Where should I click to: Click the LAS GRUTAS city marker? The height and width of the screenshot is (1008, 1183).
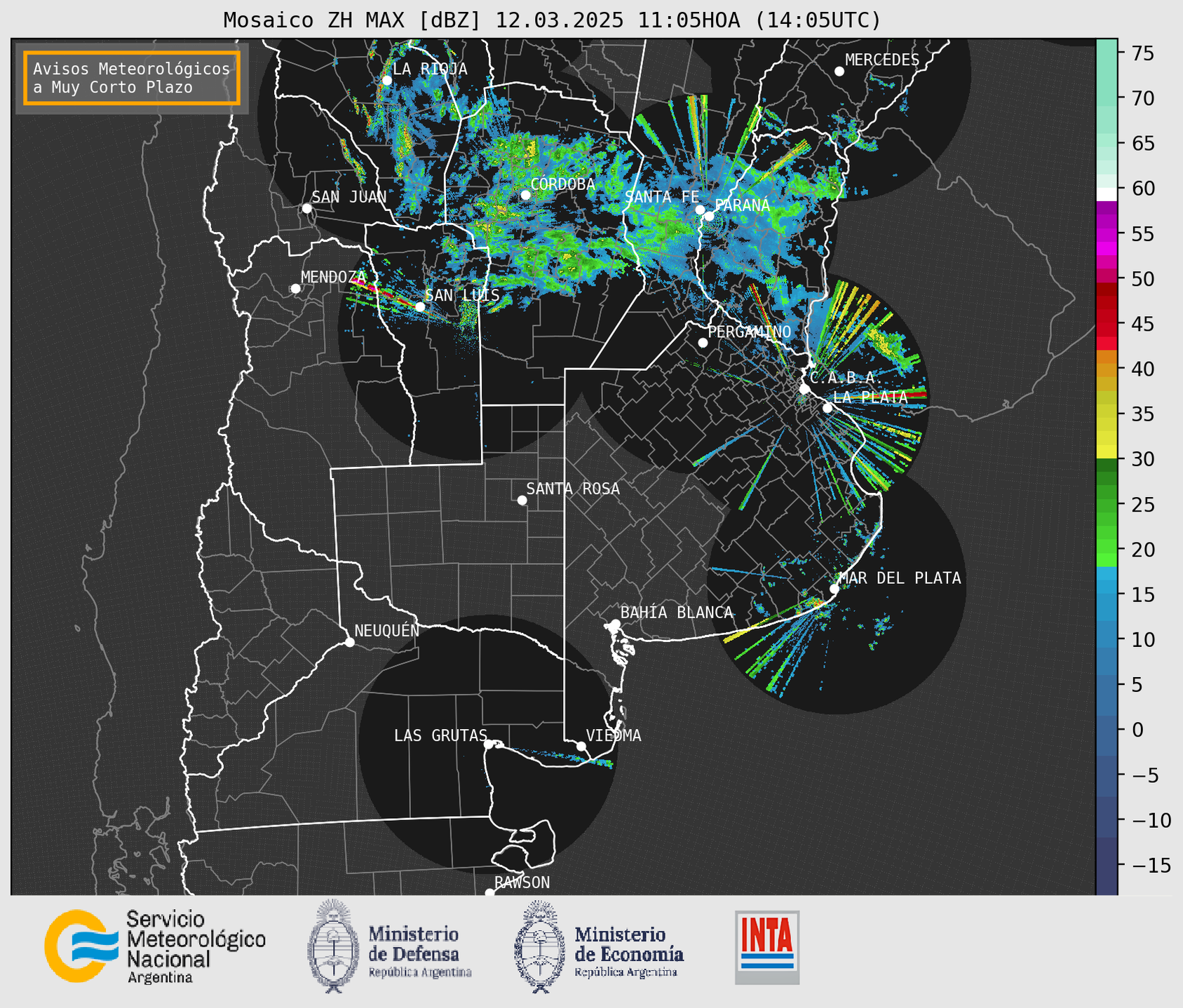pyautogui.click(x=489, y=744)
